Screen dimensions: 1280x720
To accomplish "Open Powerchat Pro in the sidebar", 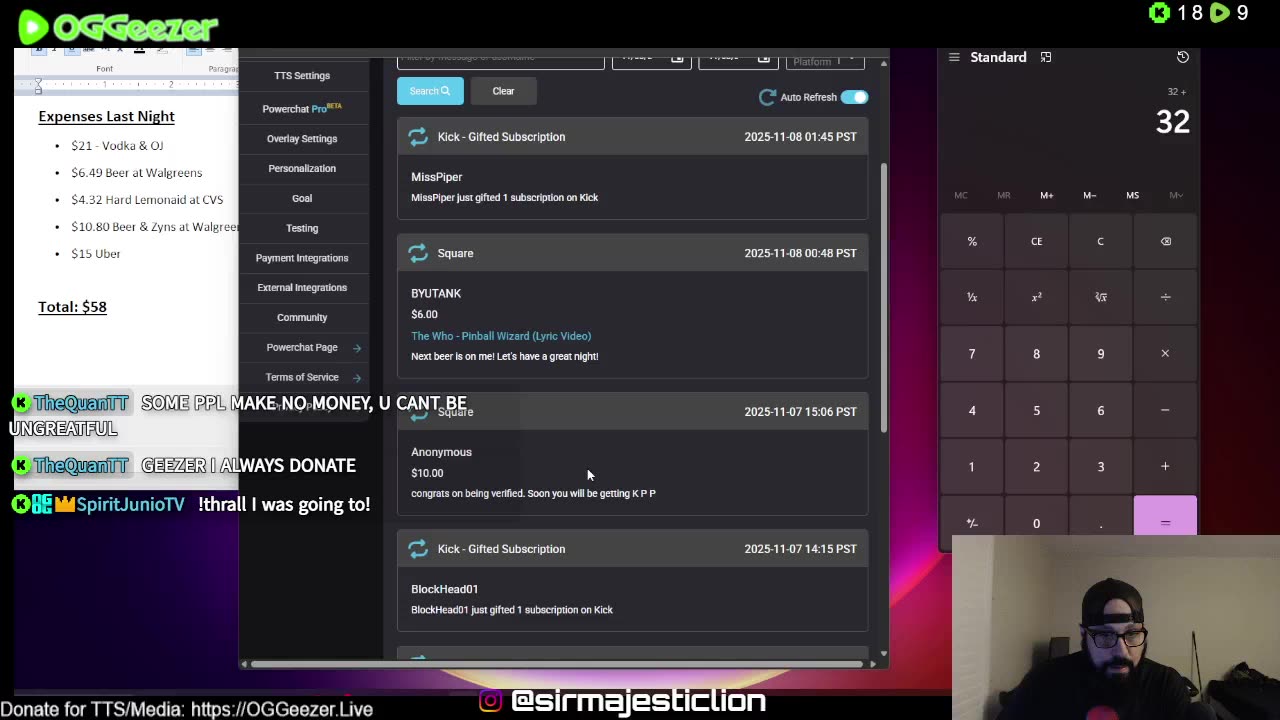I will pos(302,108).
